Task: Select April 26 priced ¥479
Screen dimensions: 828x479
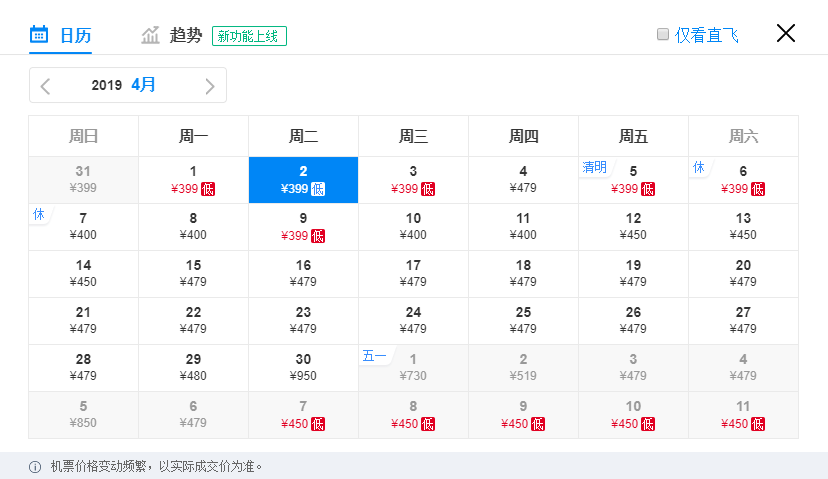Action: tap(633, 321)
